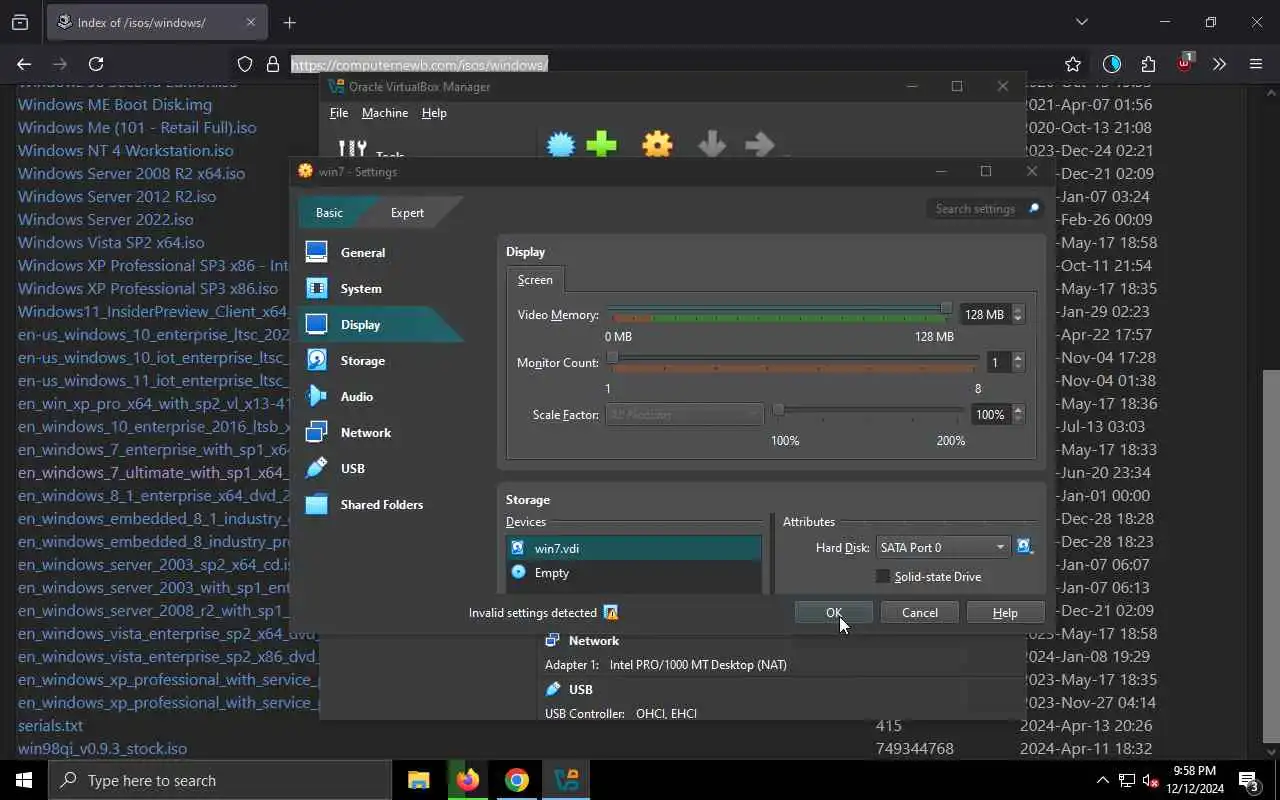
Task: Open the Hard Disk SATA Port dropdown
Action: [942, 547]
